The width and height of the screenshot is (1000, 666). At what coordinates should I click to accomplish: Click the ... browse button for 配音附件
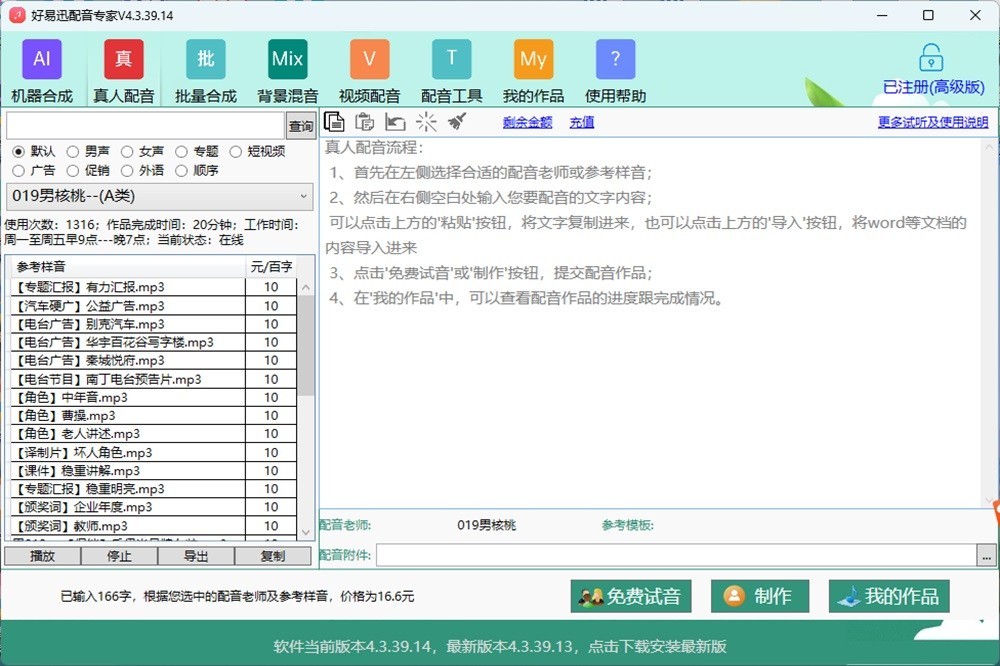(x=988, y=555)
